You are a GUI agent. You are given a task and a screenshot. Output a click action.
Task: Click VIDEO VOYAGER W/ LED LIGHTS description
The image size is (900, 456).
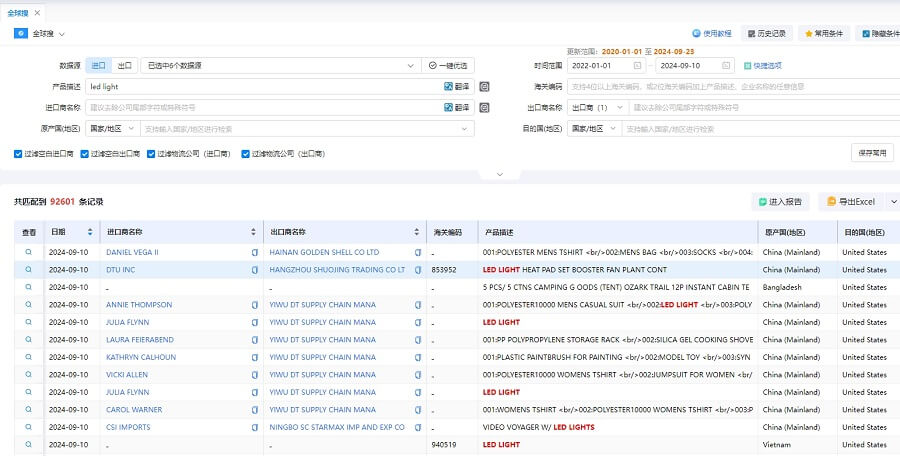[538, 427]
